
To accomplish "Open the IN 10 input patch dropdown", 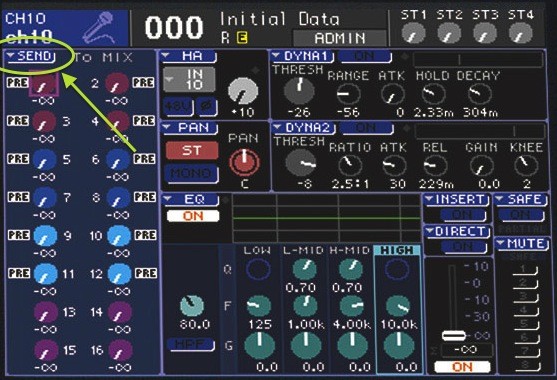I will (x=189, y=80).
